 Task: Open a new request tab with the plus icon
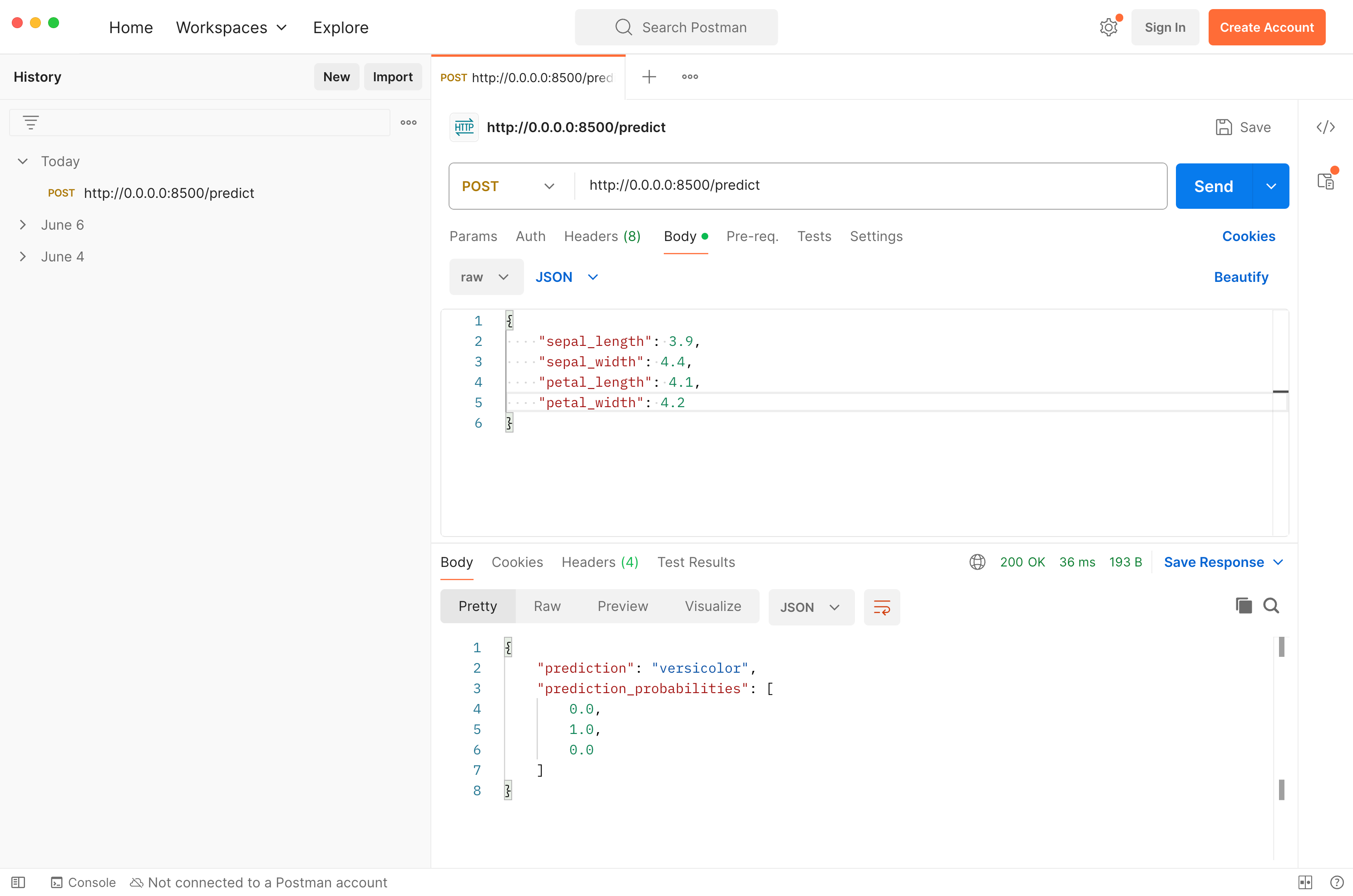point(649,77)
